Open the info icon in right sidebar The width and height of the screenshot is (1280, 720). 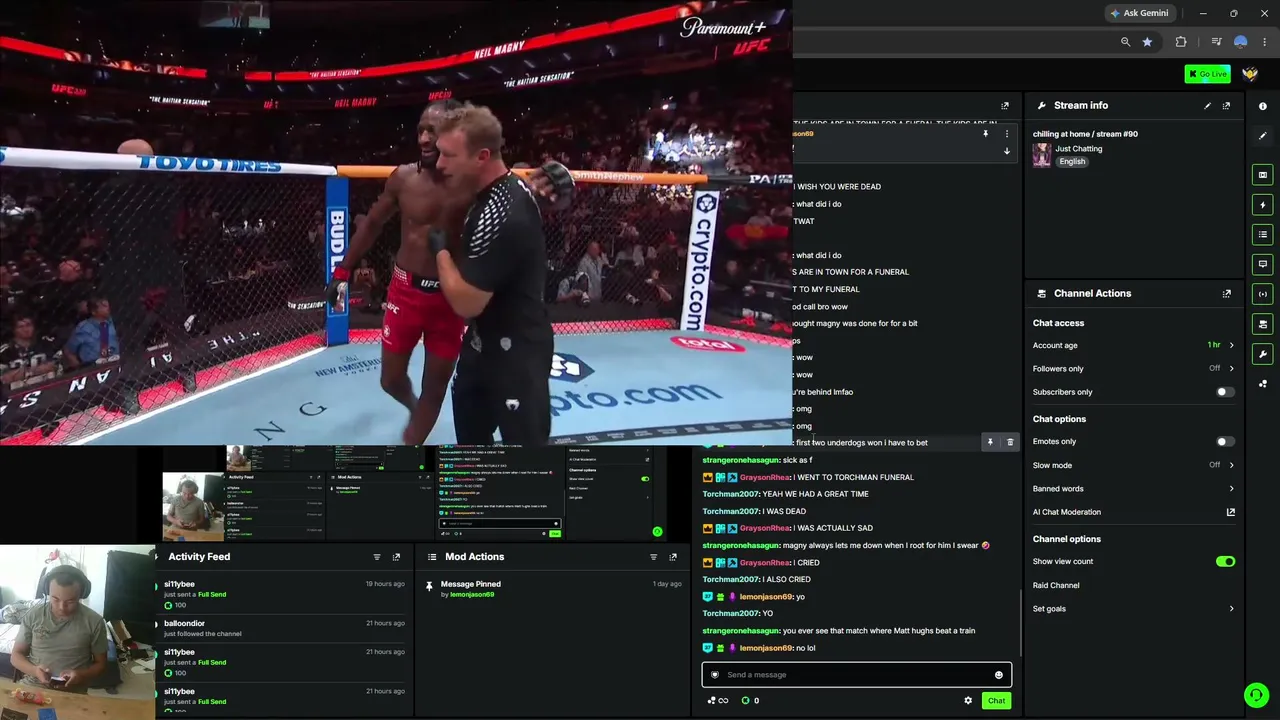pyautogui.click(x=1263, y=106)
